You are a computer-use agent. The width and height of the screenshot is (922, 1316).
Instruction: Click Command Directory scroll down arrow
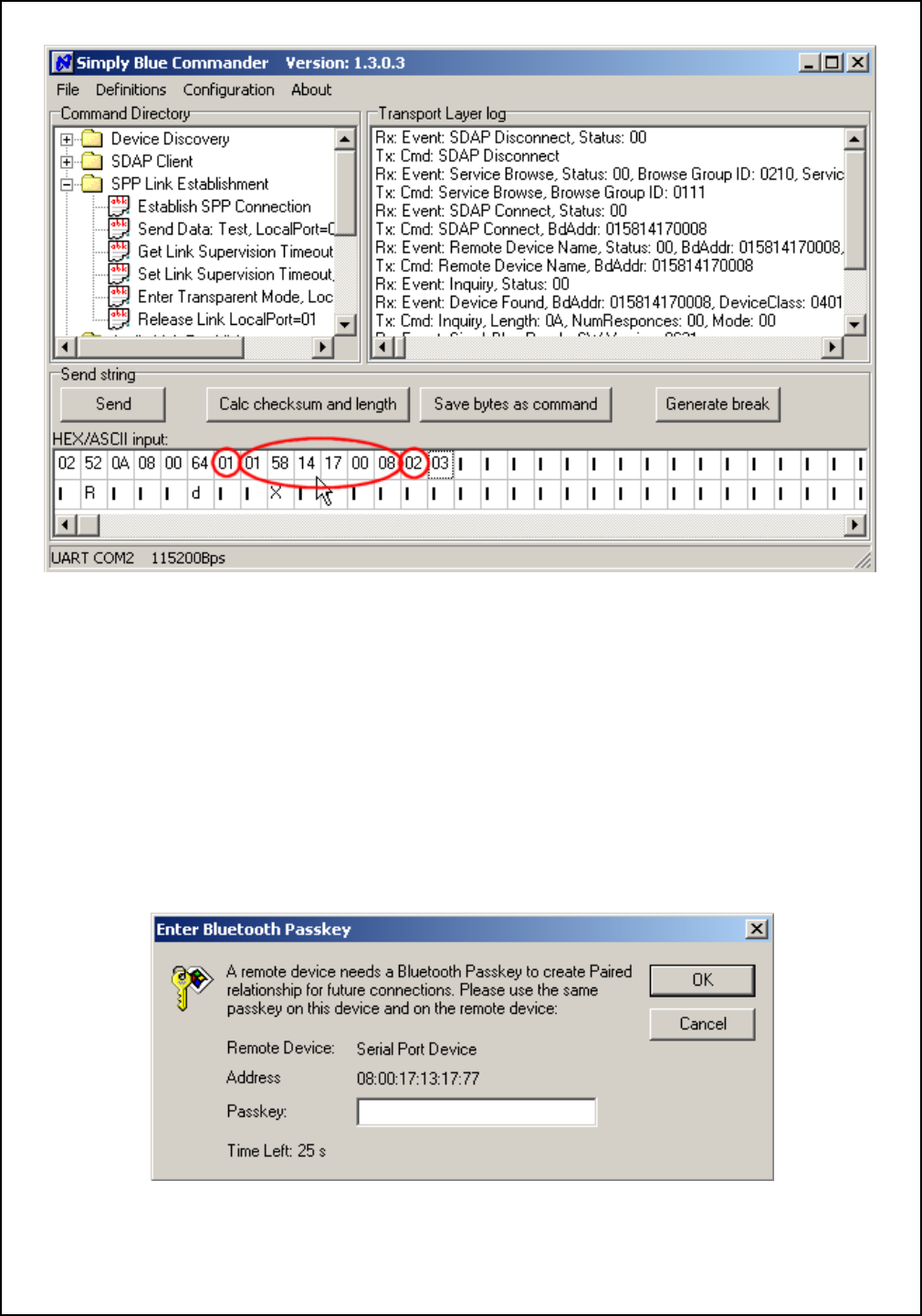[x=345, y=324]
